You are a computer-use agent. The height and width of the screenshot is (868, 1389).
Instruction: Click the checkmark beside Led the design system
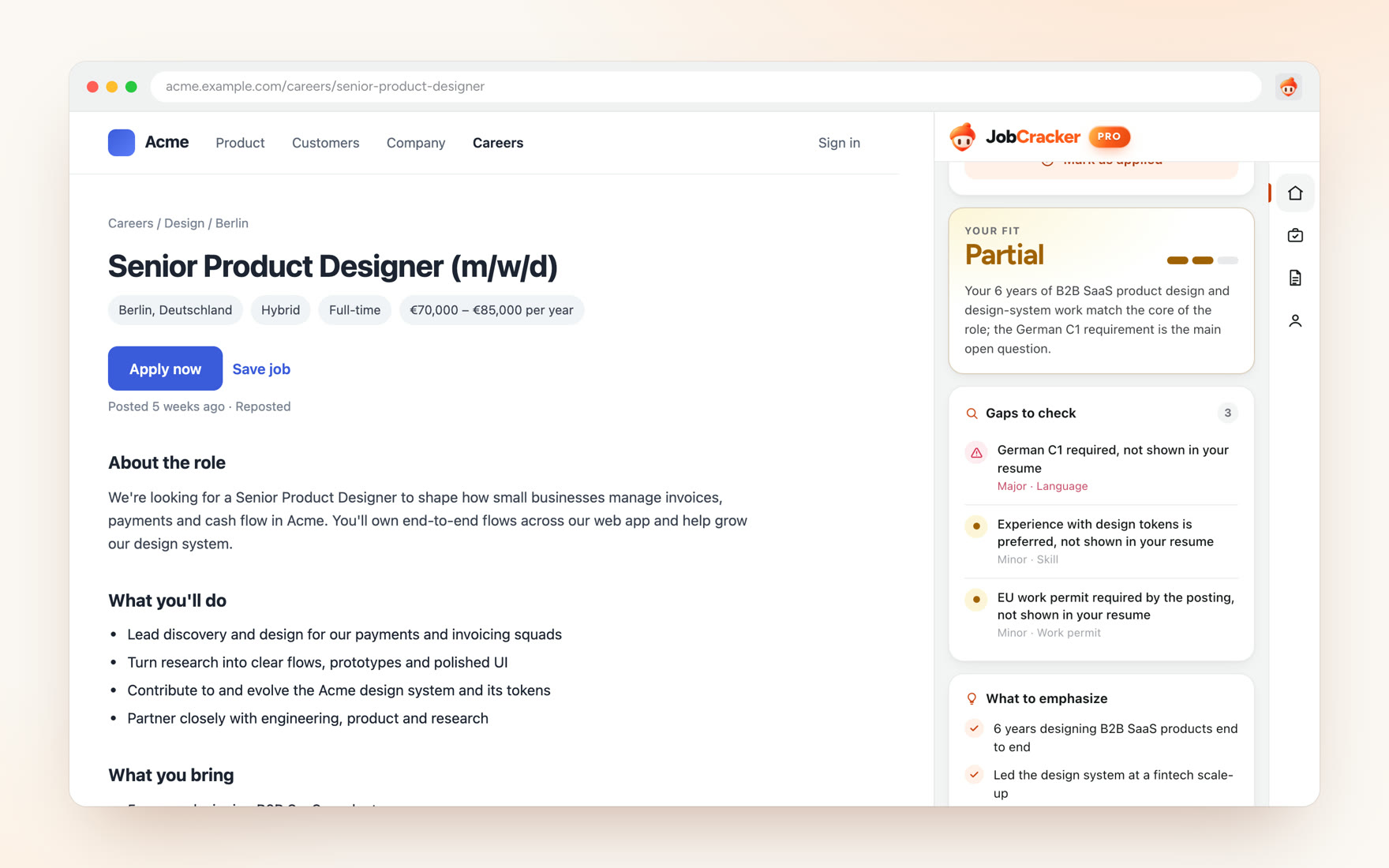(975, 775)
